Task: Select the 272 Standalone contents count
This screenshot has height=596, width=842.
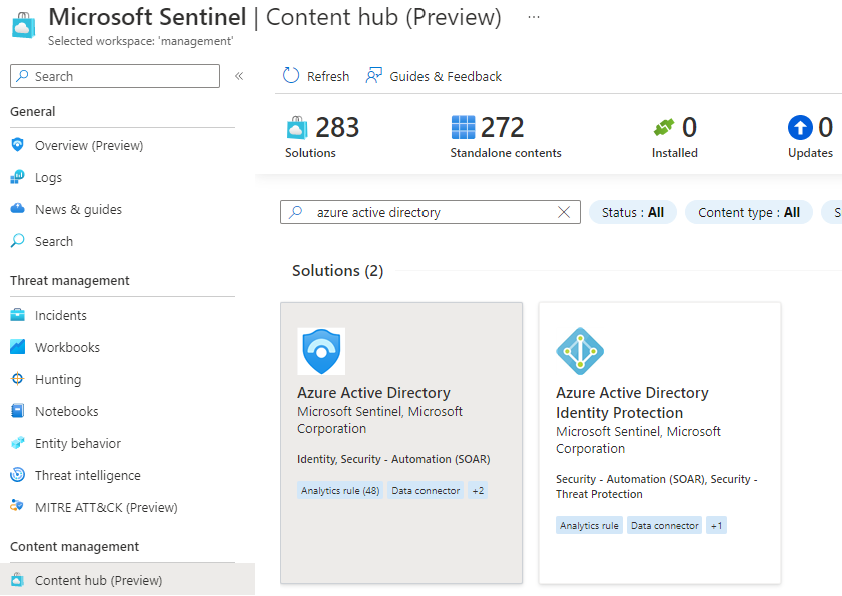Action: [x=503, y=128]
